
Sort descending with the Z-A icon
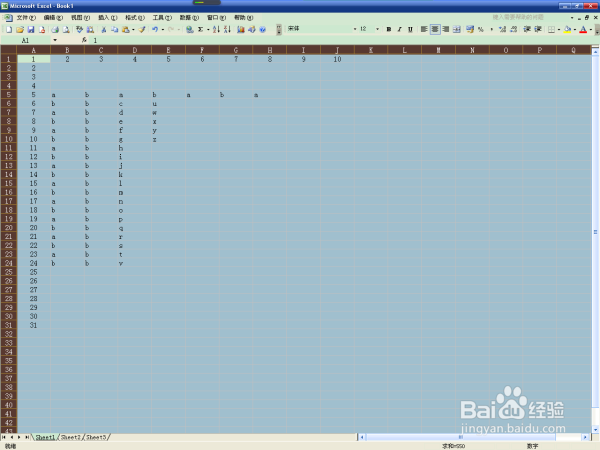tap(227, 29)
